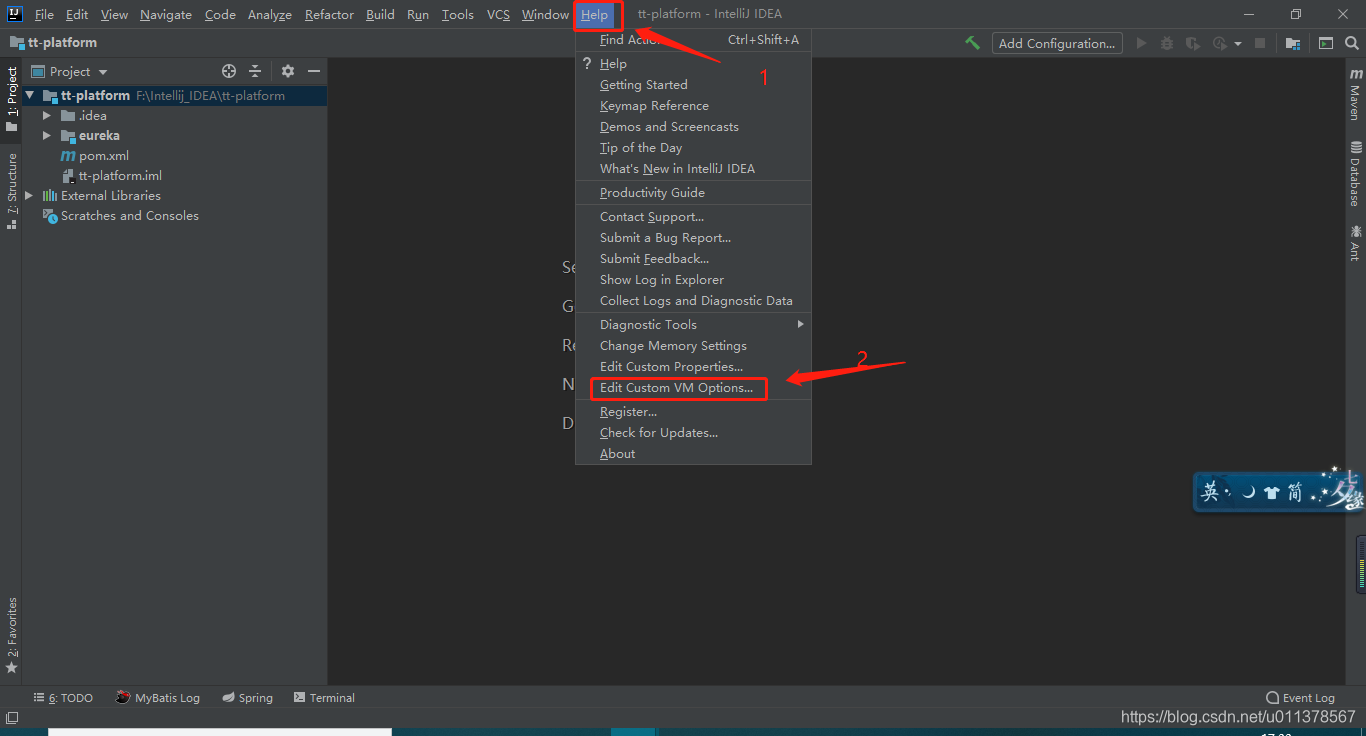The width and height of the screenshot is (1366, 736).
Task: Select Keymap Reference menu item
Action: [x=693, y=105]
